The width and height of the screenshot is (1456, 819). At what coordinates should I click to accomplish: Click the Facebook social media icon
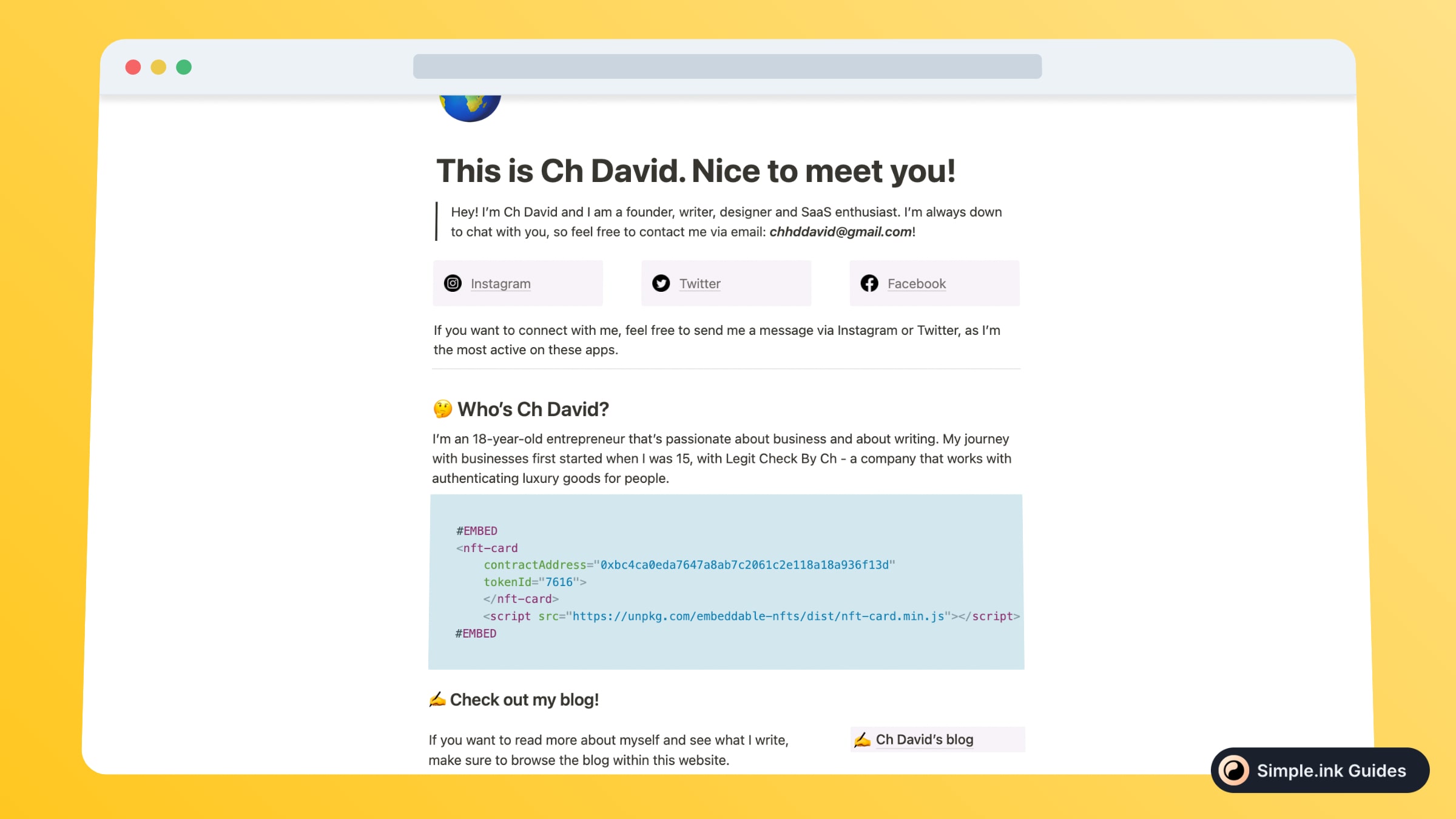point(869,283)
